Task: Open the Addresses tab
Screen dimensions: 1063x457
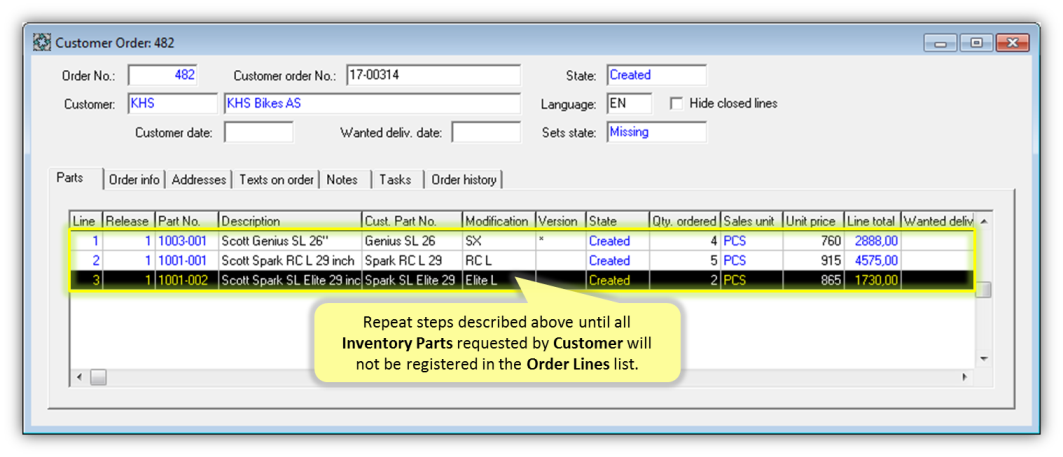Action: pyautogui.click(x=198, y=180)
